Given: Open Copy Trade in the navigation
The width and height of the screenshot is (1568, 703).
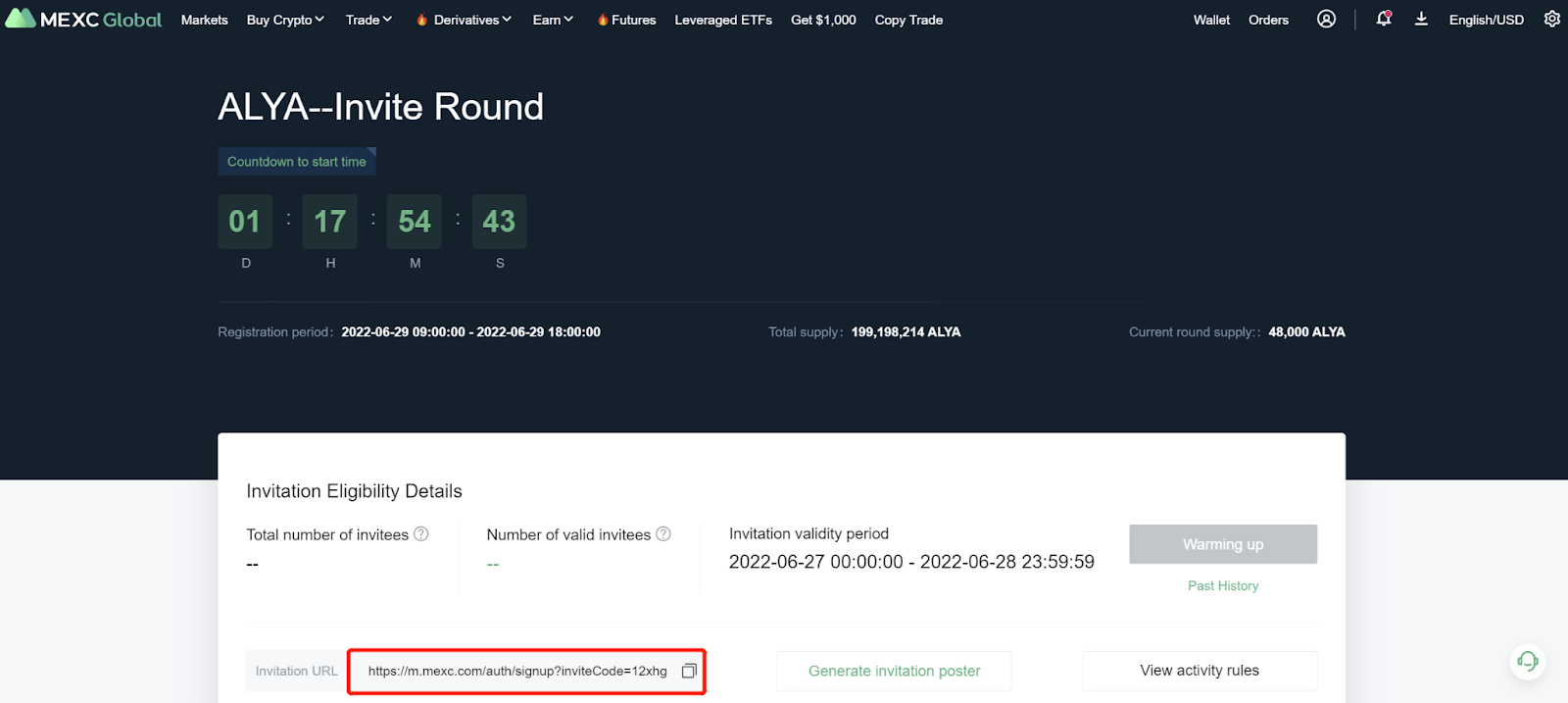Looking at the screenshot, I should tap(908, 20).
